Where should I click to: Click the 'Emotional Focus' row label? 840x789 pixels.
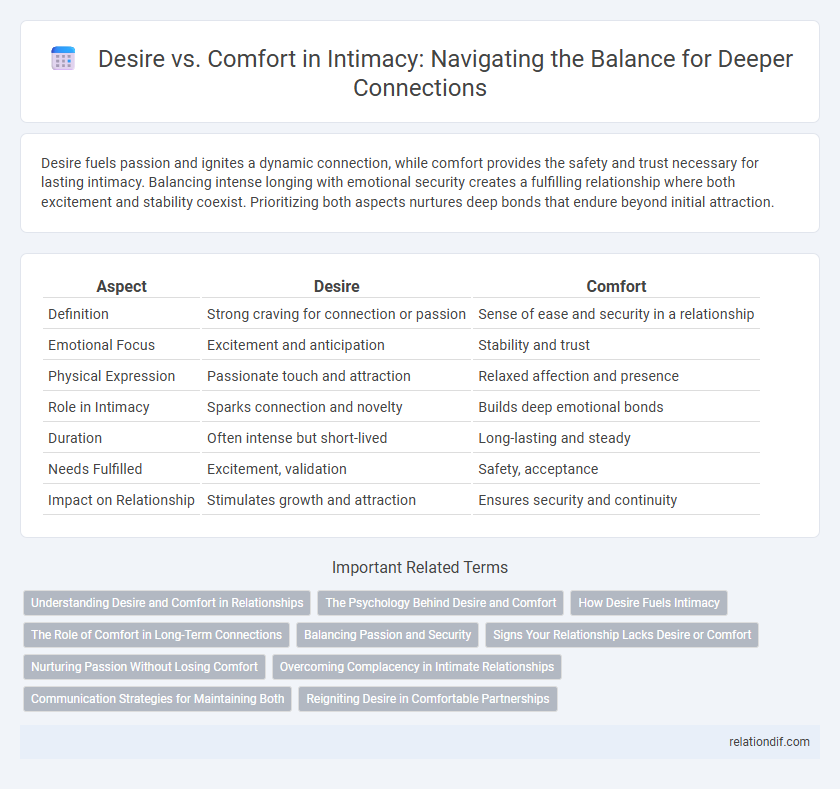(x=101, y=345)
